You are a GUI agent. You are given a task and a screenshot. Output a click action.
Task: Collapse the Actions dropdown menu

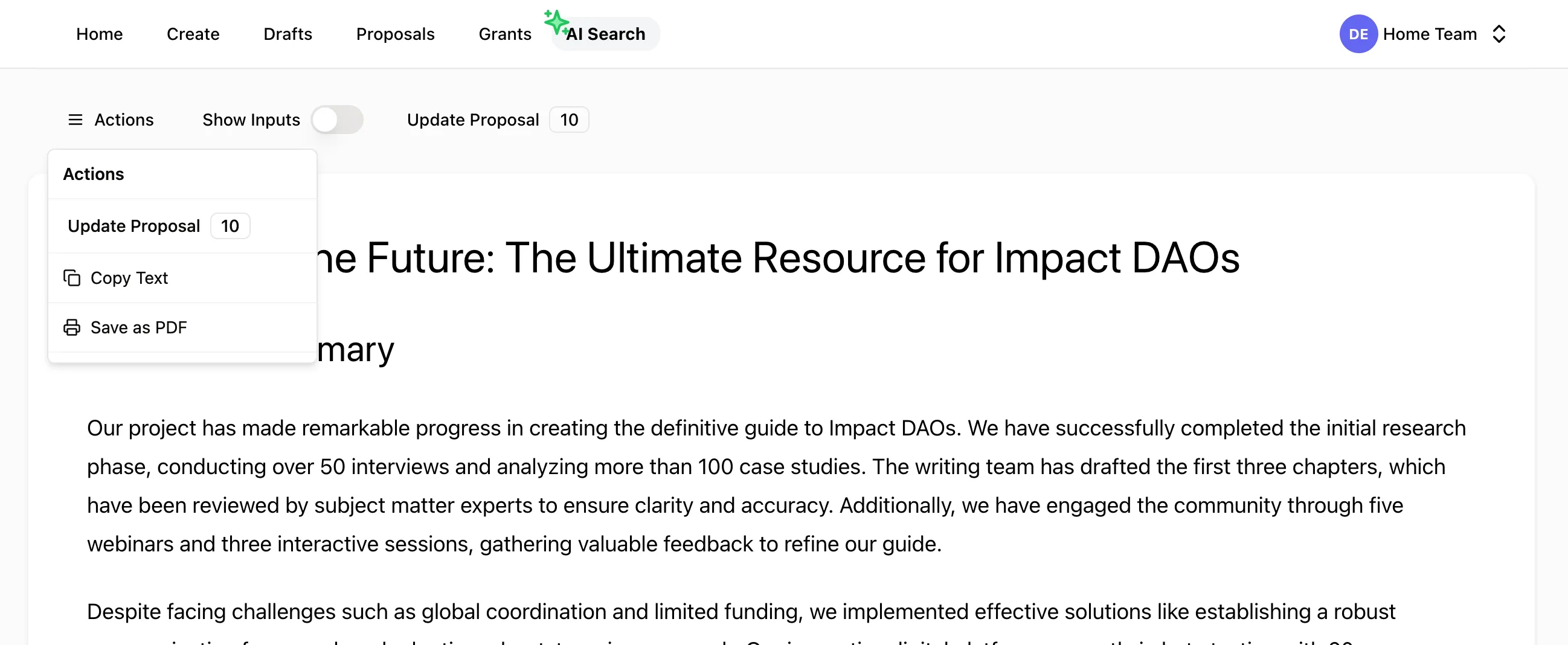tap(111, 120)
